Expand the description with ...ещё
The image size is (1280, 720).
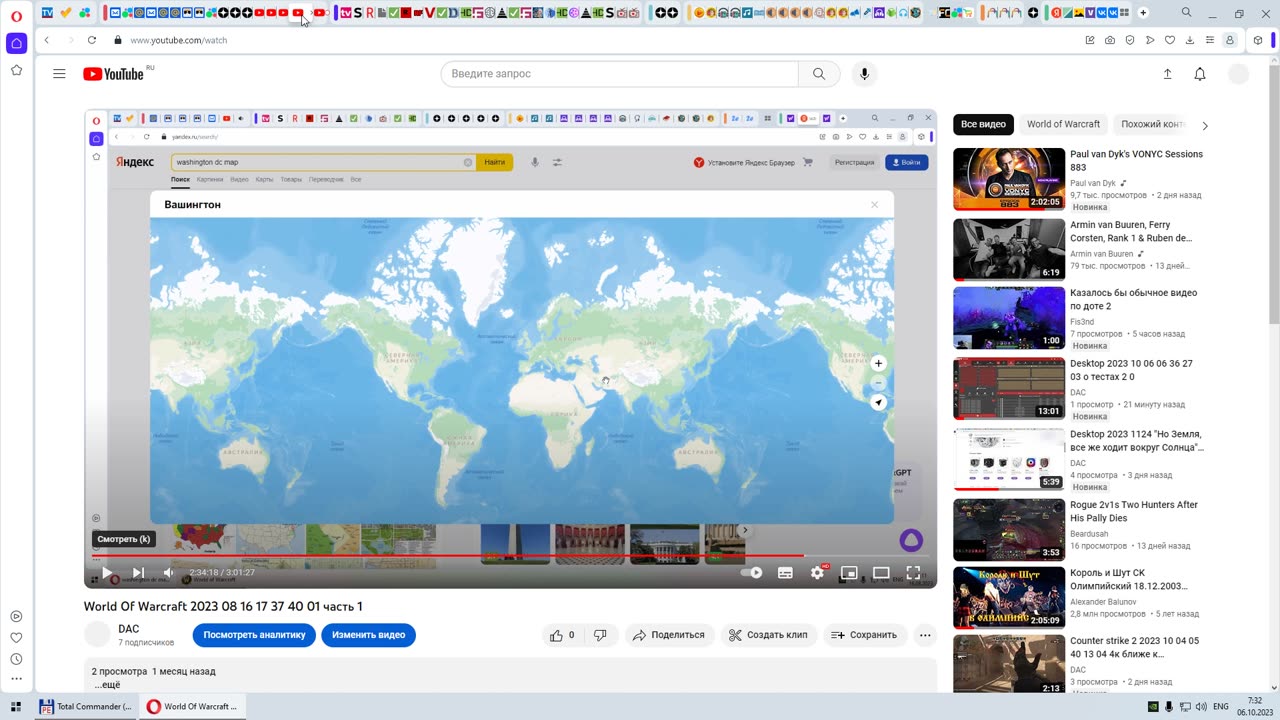coord(107,685)
